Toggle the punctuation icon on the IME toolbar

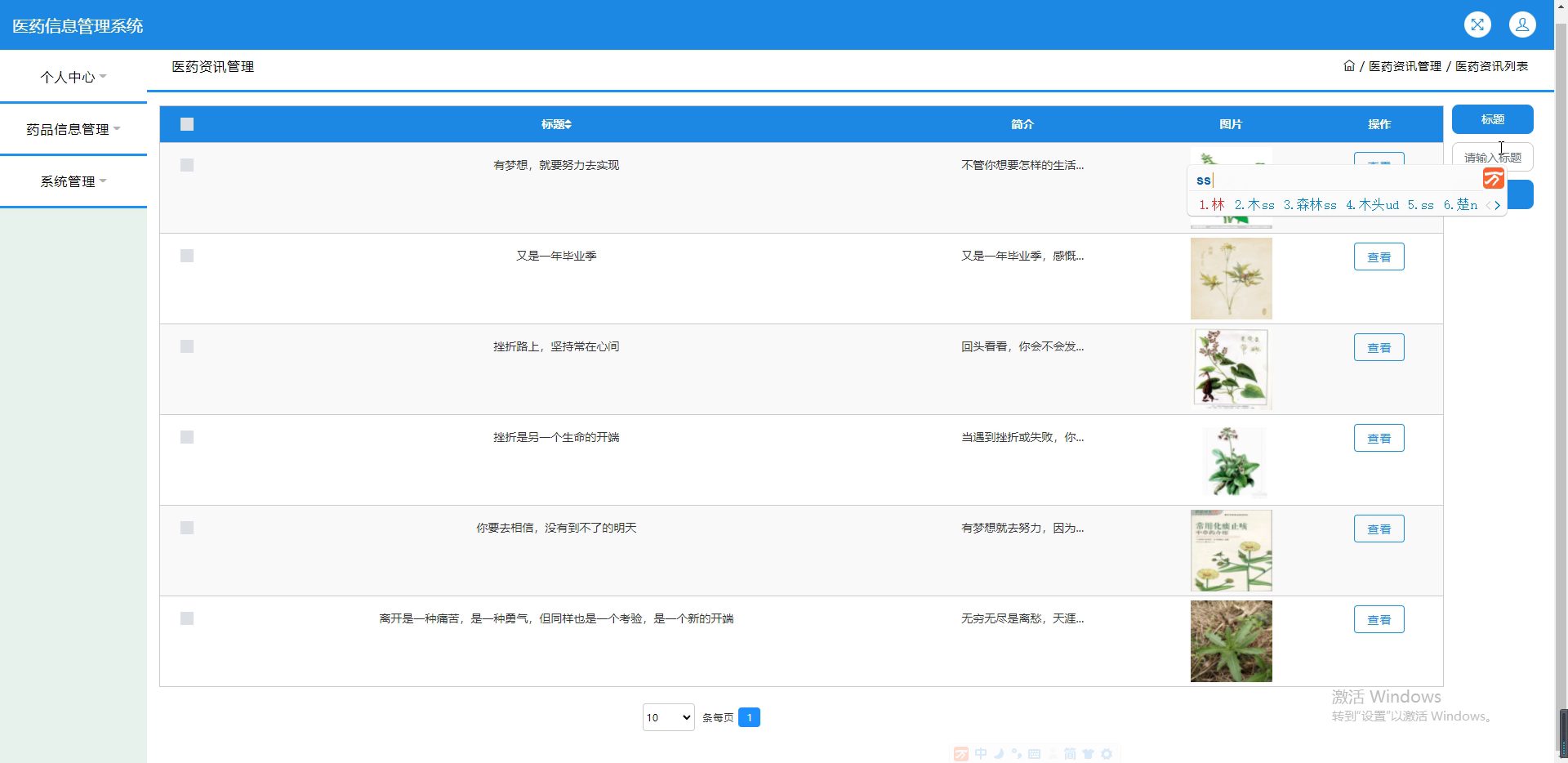pos(1017,754)
